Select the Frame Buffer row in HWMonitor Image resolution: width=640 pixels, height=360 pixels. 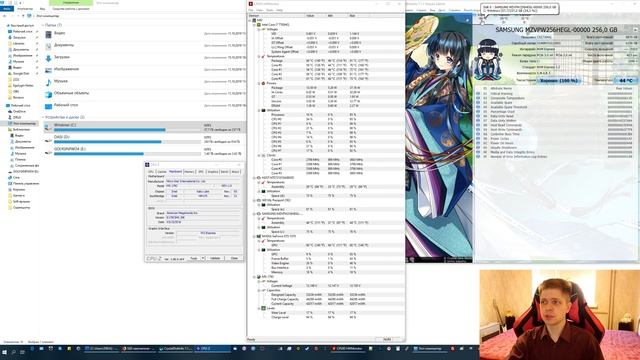pyautogui.click(x=326, y=259)
